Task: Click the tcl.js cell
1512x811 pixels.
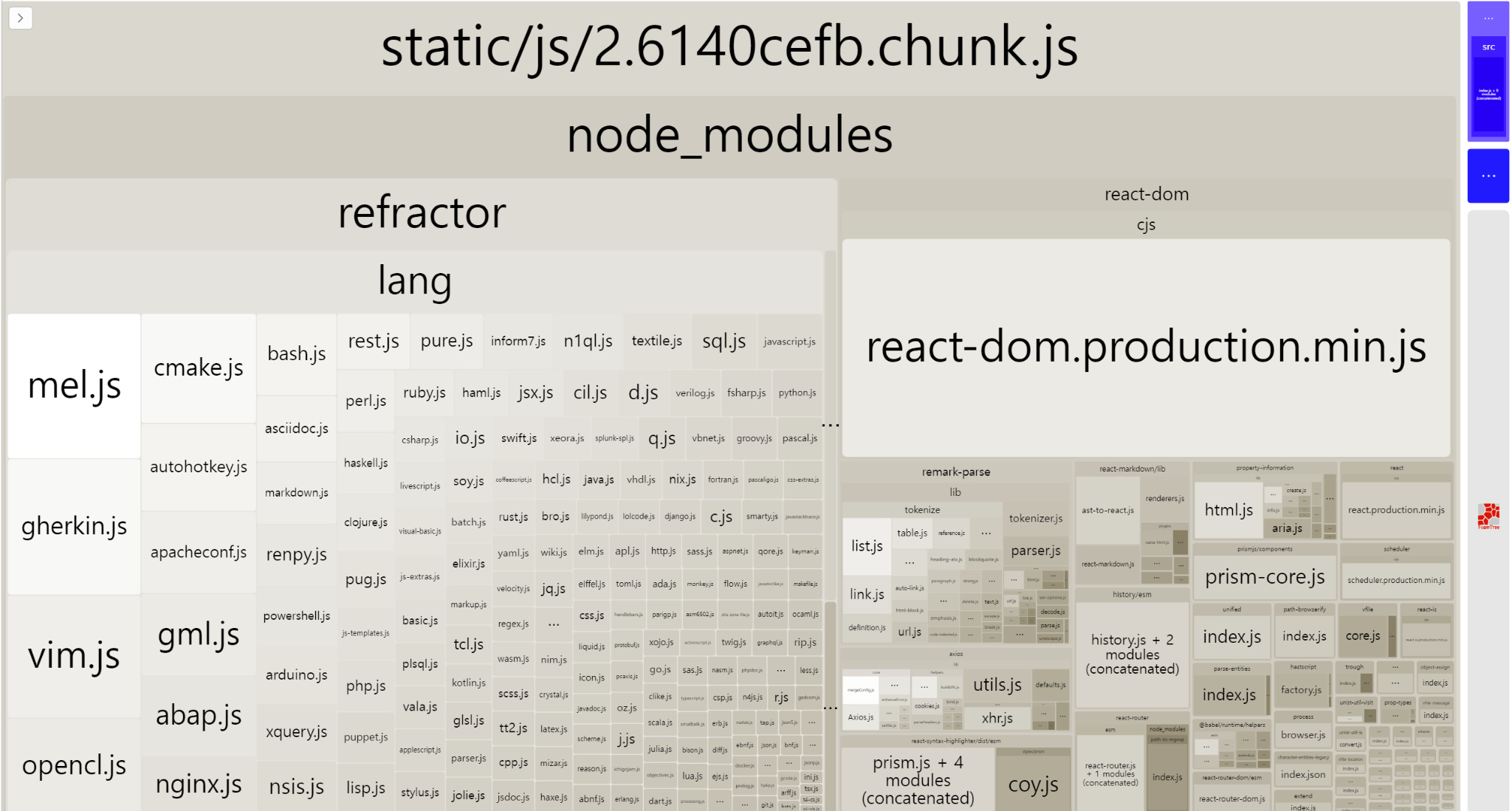Action: click(x=469, y=644)
